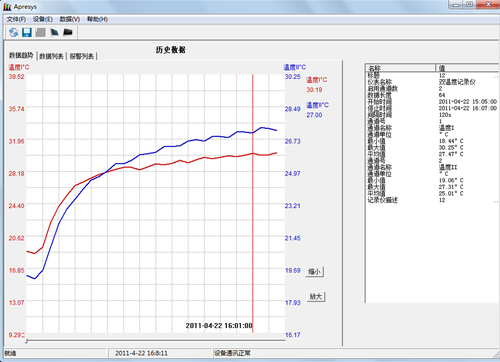Click the 名称 column header
The width and height of the screenshot is (500, 362).
tap(400, 68)
